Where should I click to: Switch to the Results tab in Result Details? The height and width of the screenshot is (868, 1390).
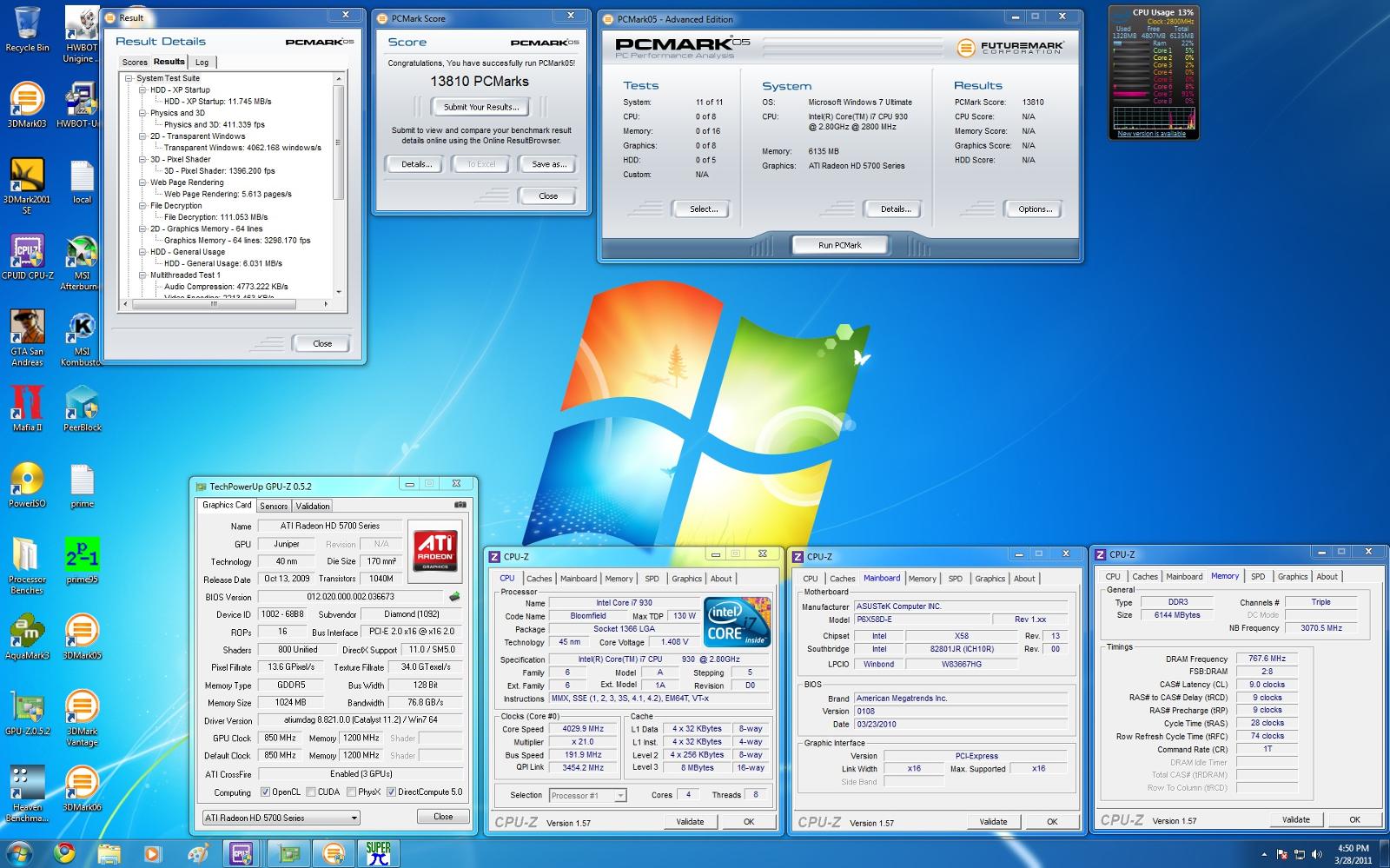coord(169,62)
